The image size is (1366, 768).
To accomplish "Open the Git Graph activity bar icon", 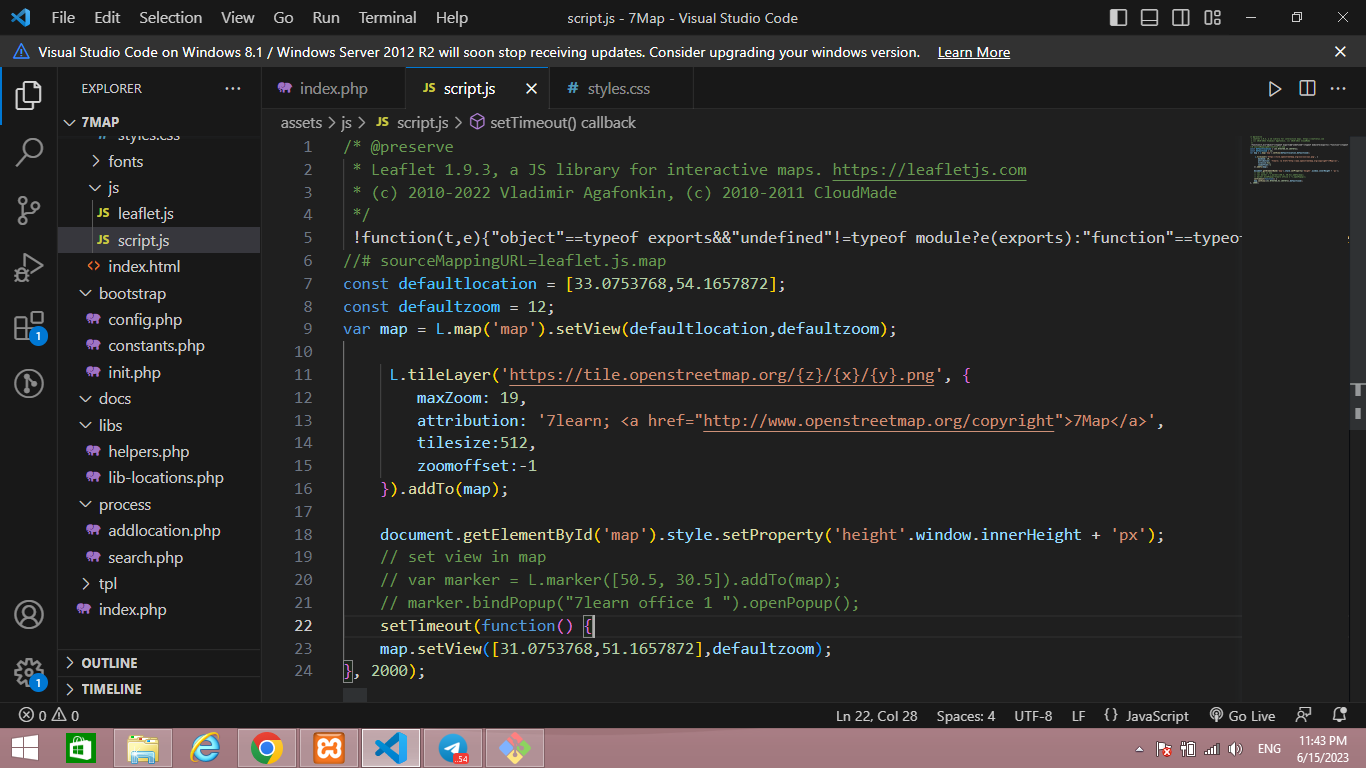I will tap(28, 383).
